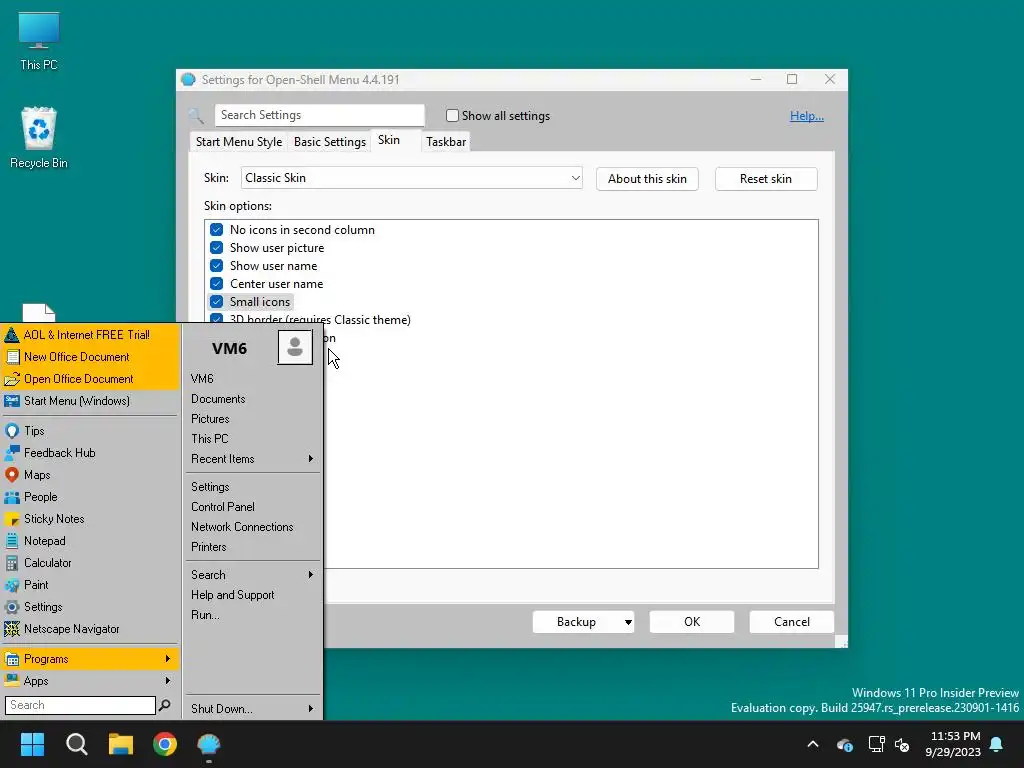Launch Start Menu (Windows) icon

click(12, 401)
